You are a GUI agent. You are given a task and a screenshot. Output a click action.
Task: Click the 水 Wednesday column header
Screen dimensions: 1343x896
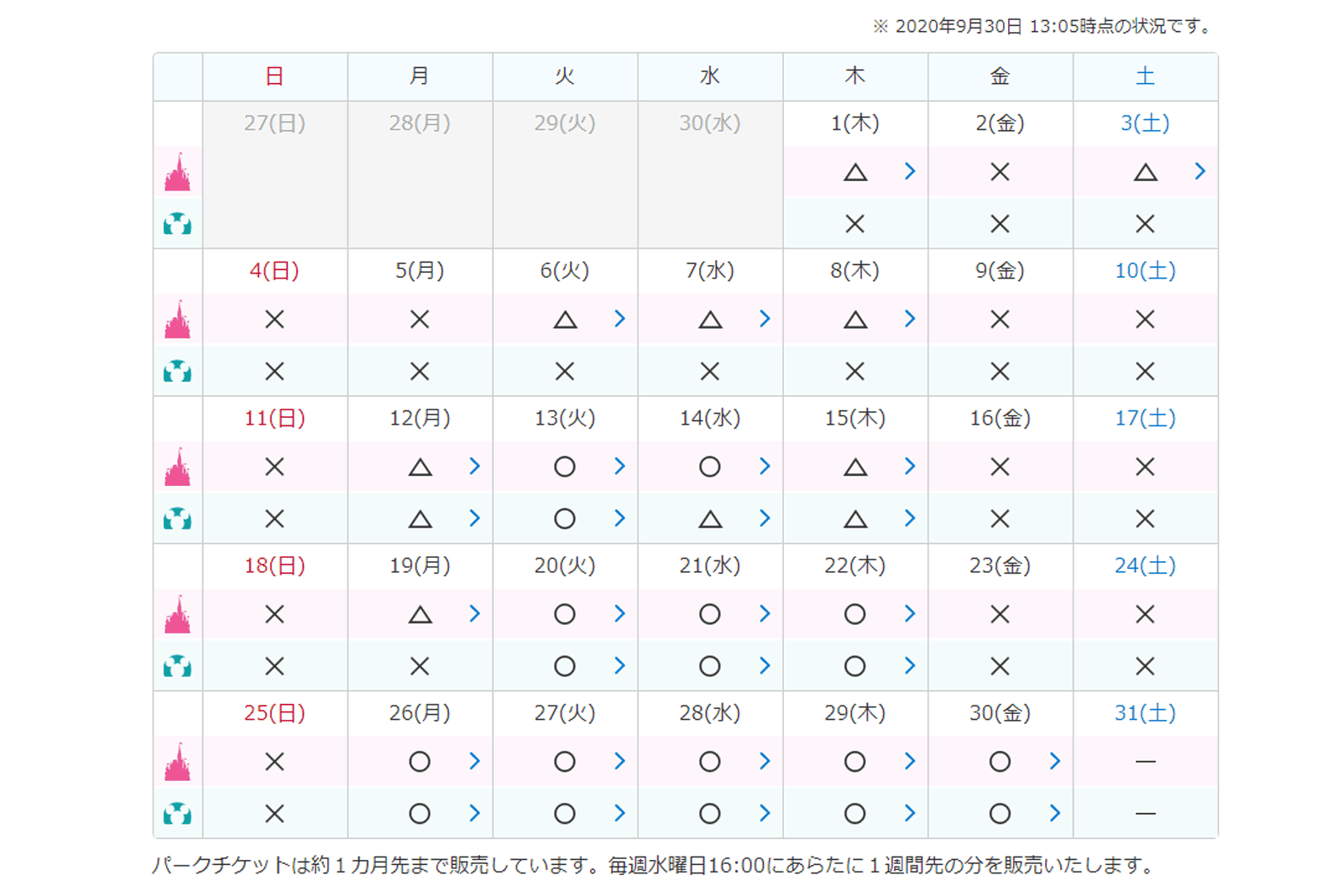[x=710, y=76]
